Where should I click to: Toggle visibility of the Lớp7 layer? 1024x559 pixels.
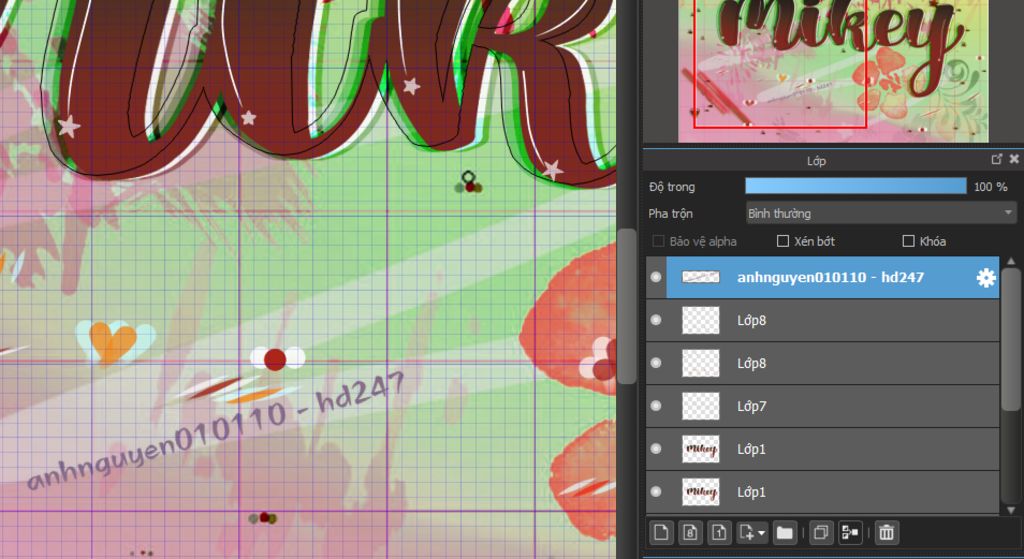click(x=656, y=406)
